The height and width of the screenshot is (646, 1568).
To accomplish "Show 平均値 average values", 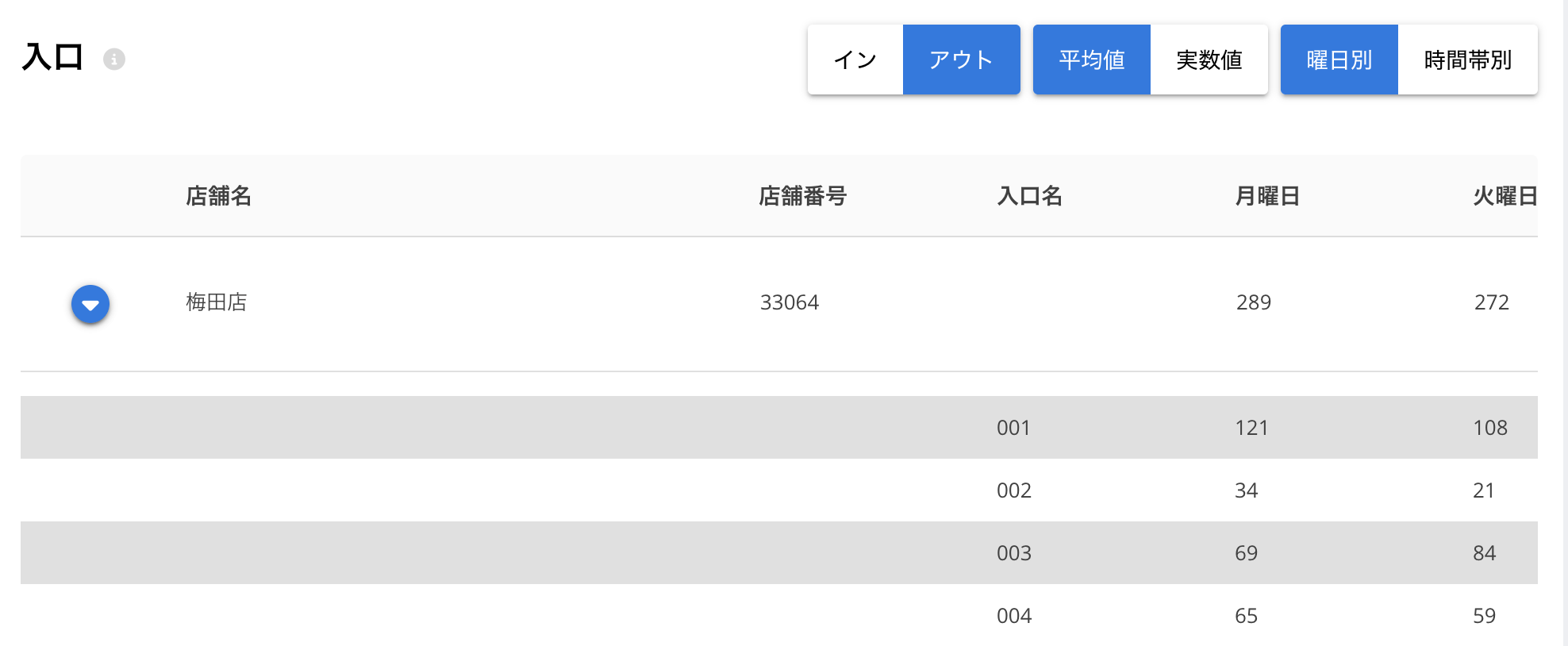I will [1092, 60].
